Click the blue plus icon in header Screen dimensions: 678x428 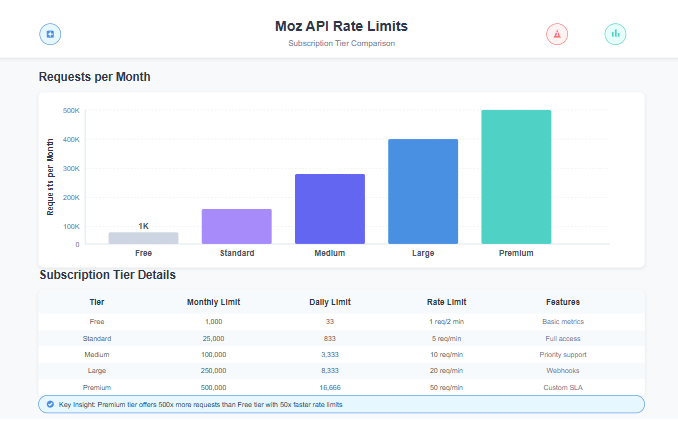tap(50, 34)
